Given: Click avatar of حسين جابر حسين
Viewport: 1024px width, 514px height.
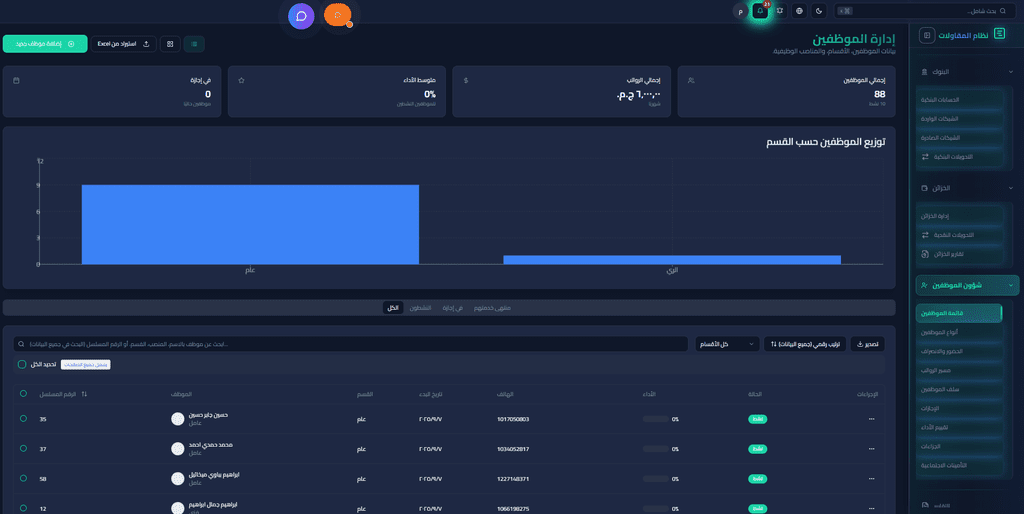Looking at the screenshot, I should click(178, 419).
